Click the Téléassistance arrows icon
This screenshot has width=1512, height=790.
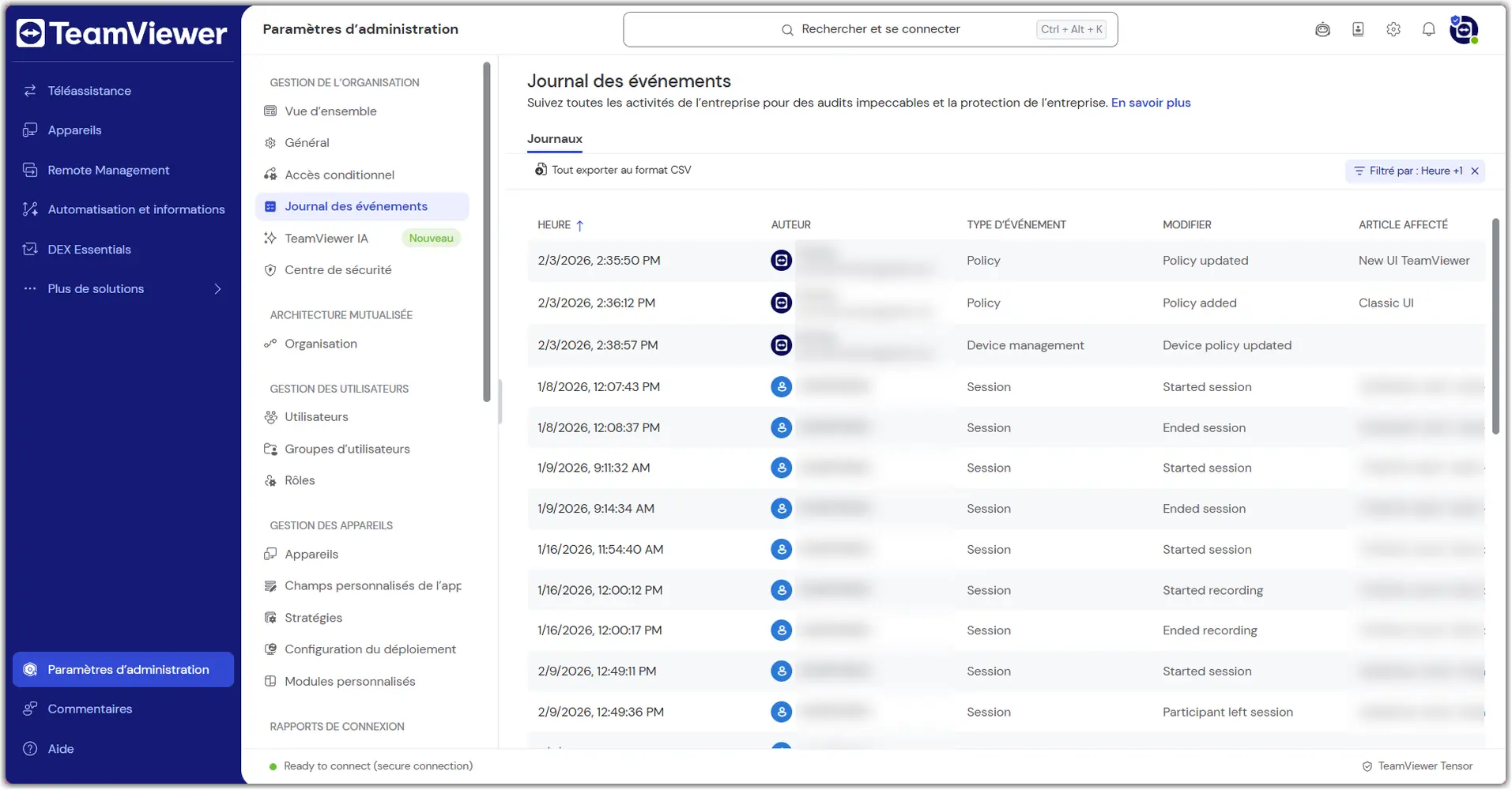point(30,91)
